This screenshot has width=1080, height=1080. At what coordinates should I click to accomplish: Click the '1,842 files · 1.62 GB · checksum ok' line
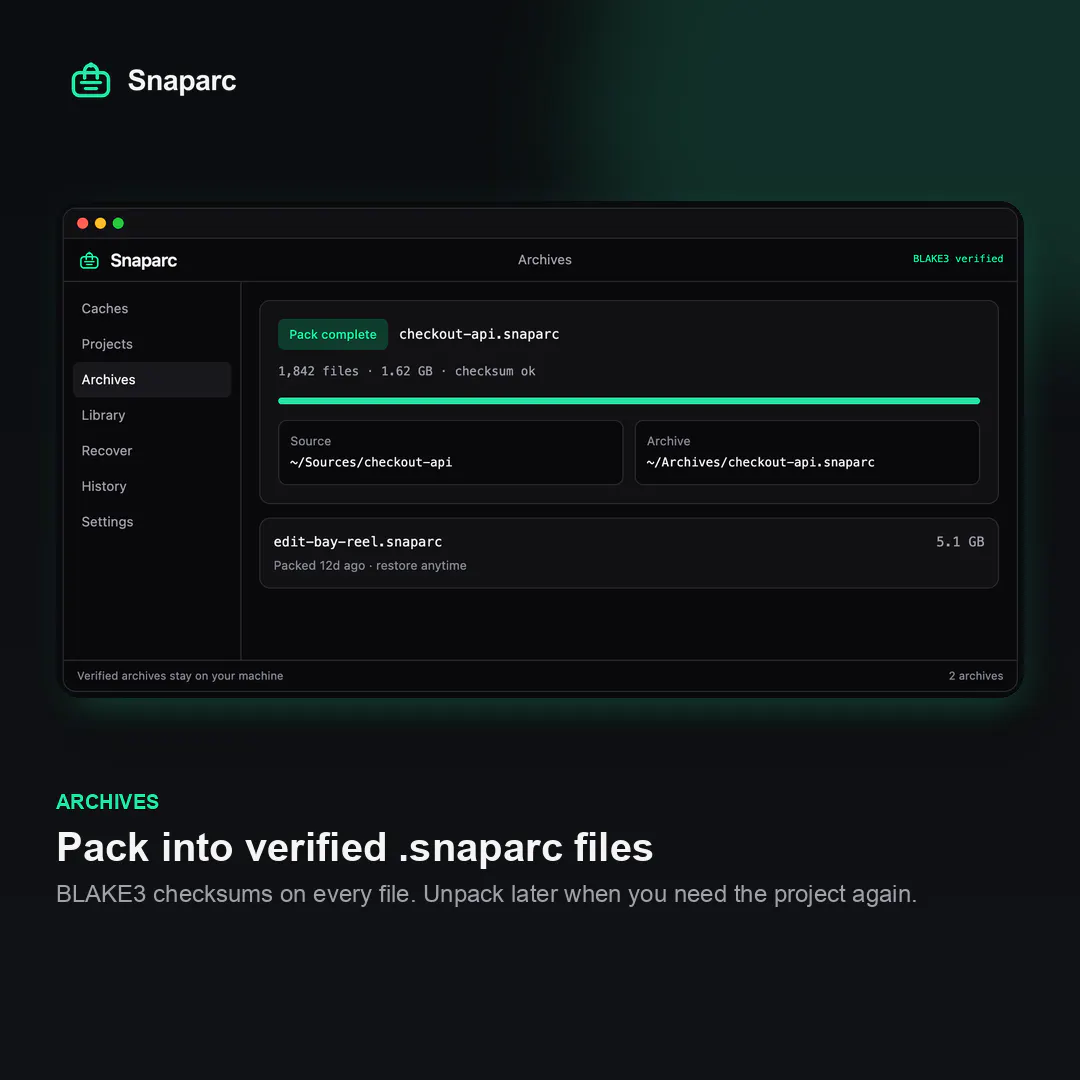coord(406,371)
